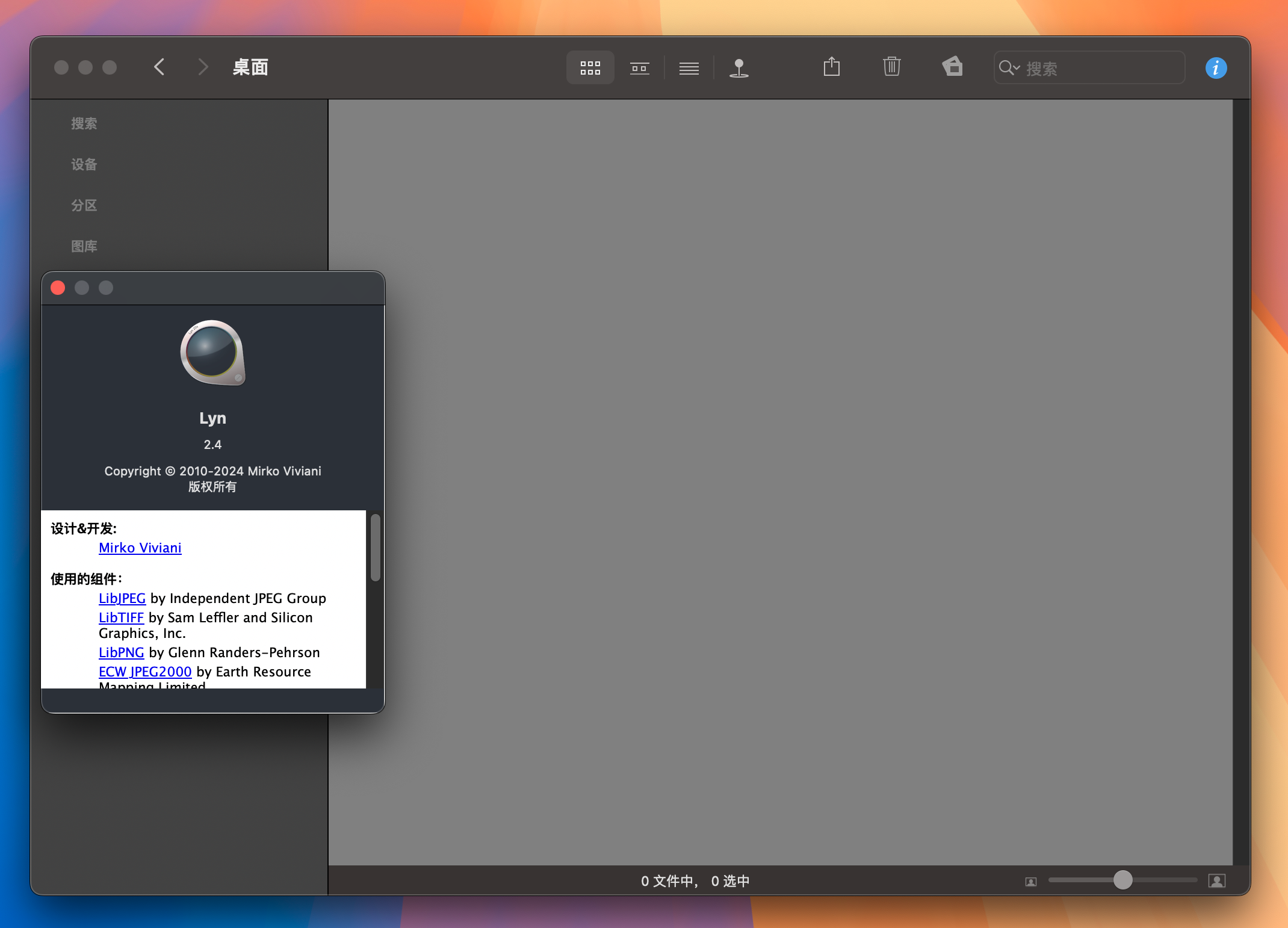
Task: Focus the 搜索 search field
Action: point(1089,68)
